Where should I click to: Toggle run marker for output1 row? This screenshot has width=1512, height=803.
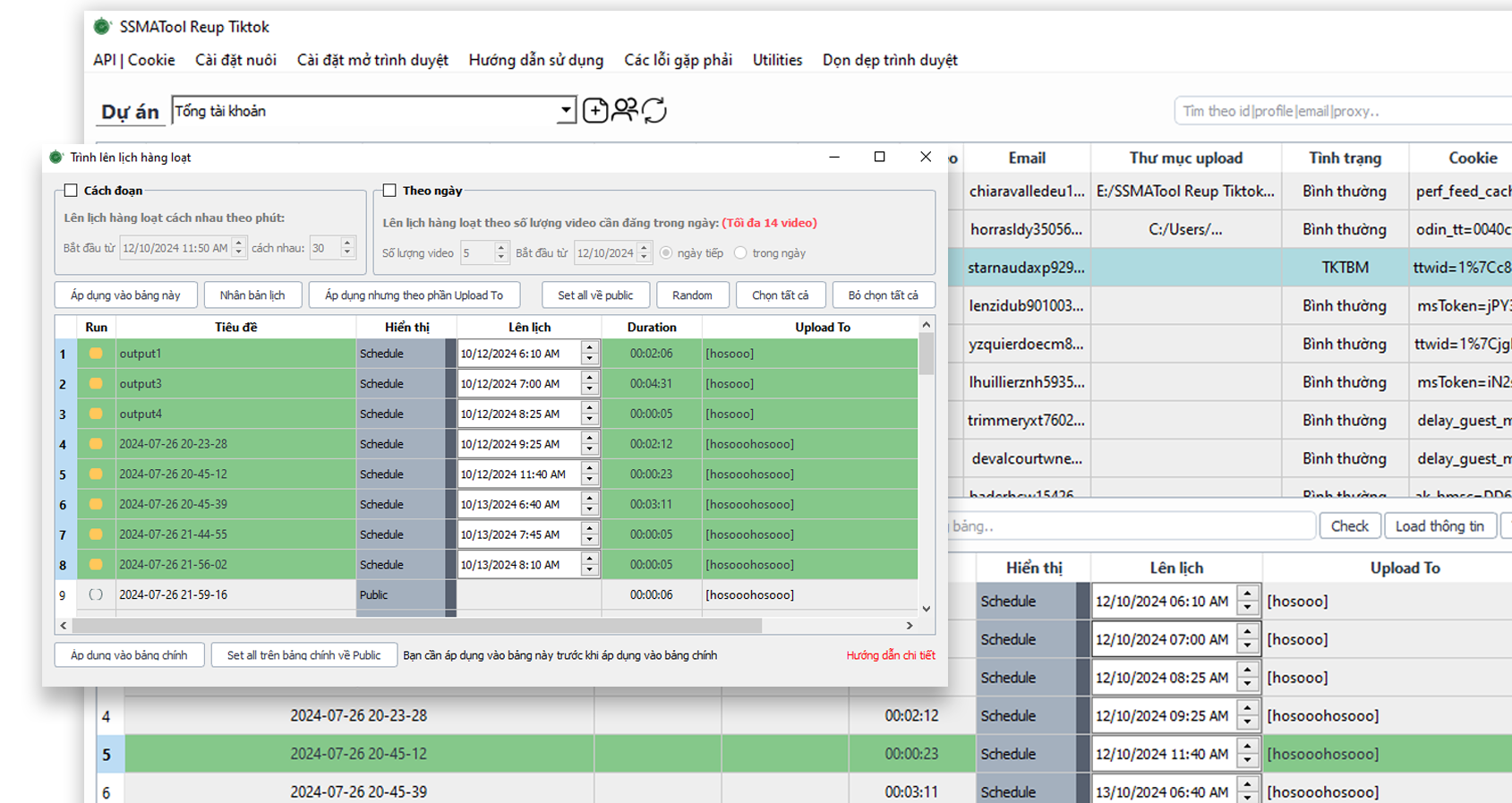coord(96,354)
